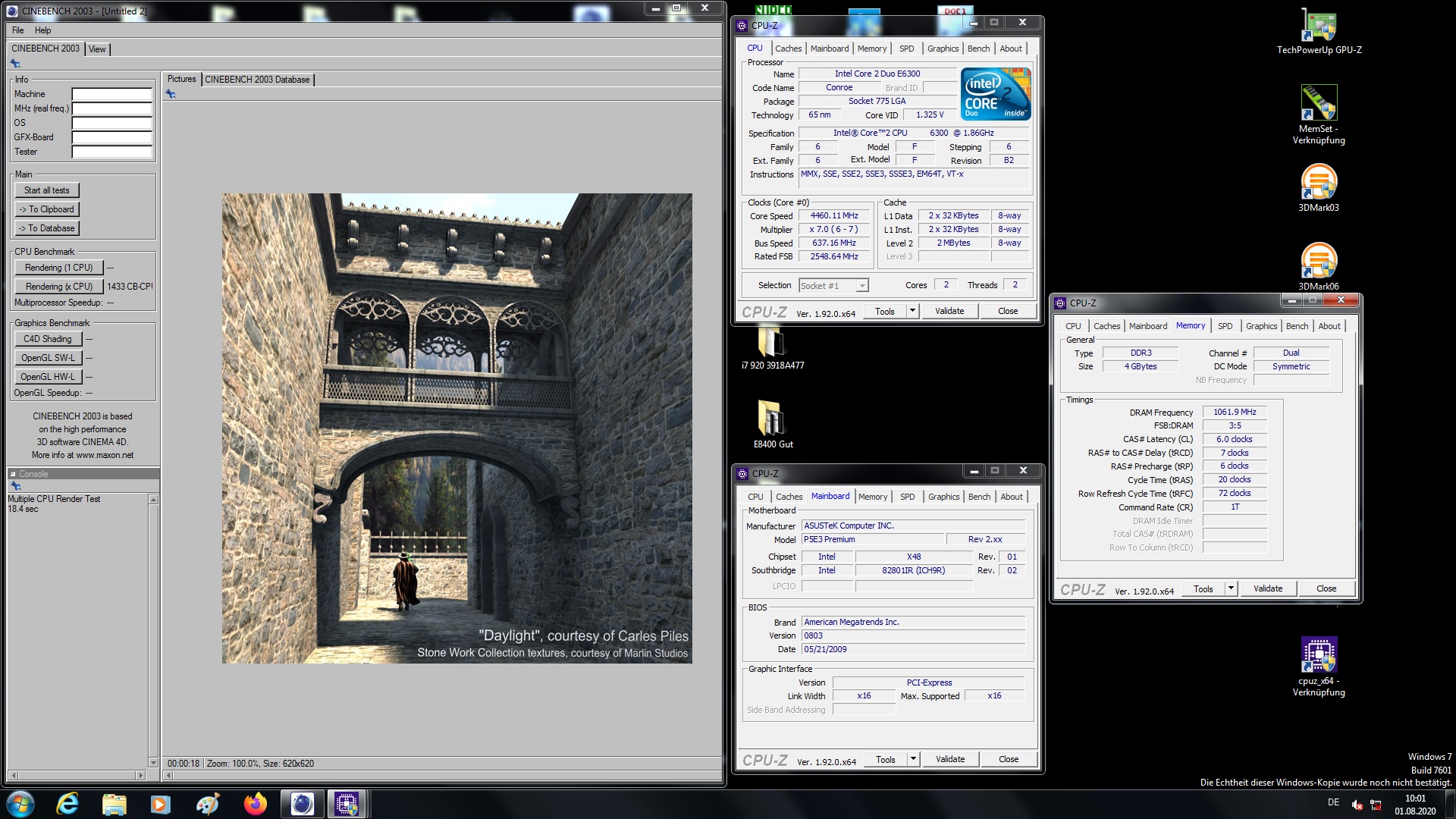Click Console vertical scrollbar down arrow
This screenshot has height=819, width=1456.
click(153, 762)
